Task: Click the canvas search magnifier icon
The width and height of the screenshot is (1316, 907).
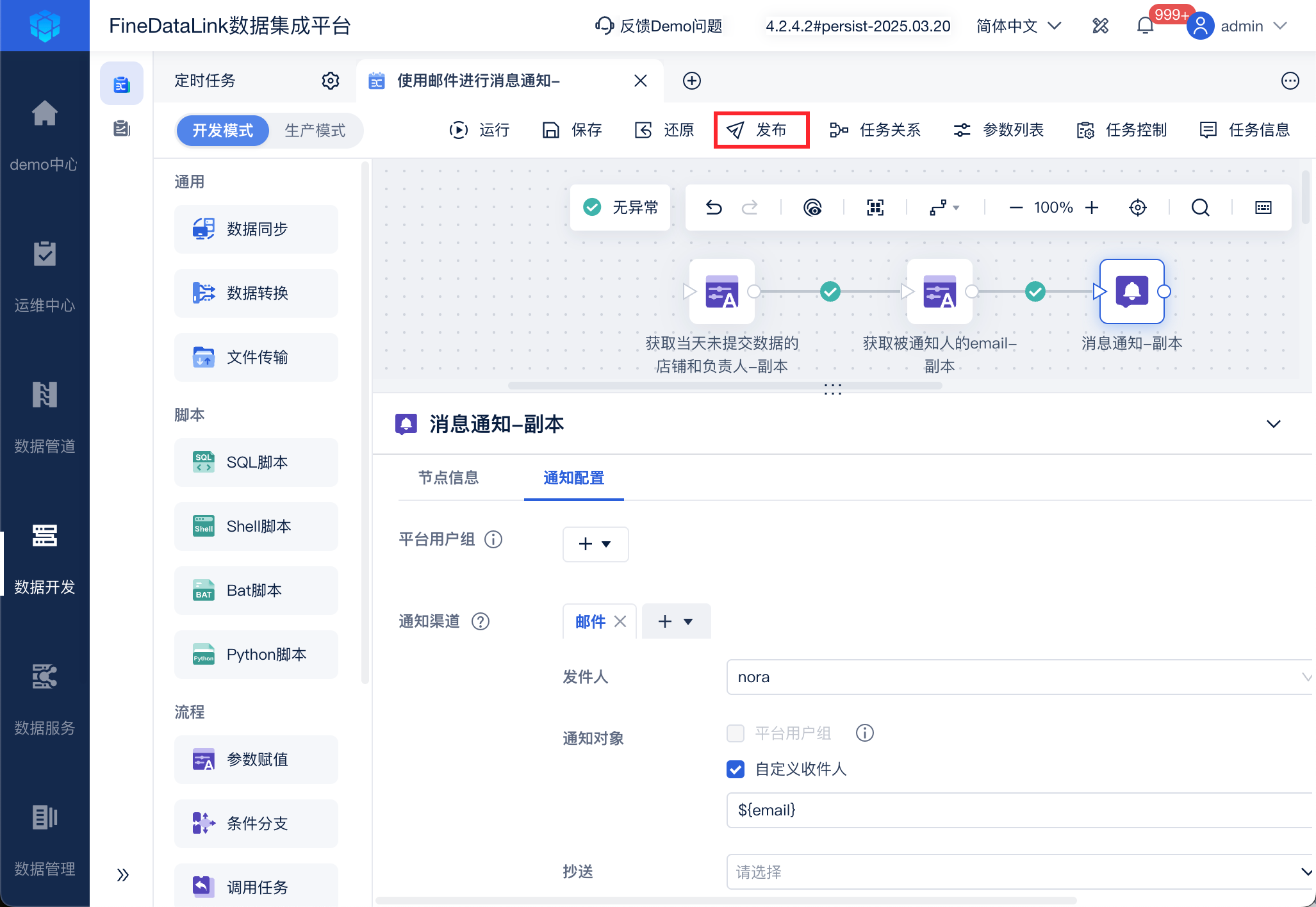Action: pyautogui.click(x=1200, y=208)
